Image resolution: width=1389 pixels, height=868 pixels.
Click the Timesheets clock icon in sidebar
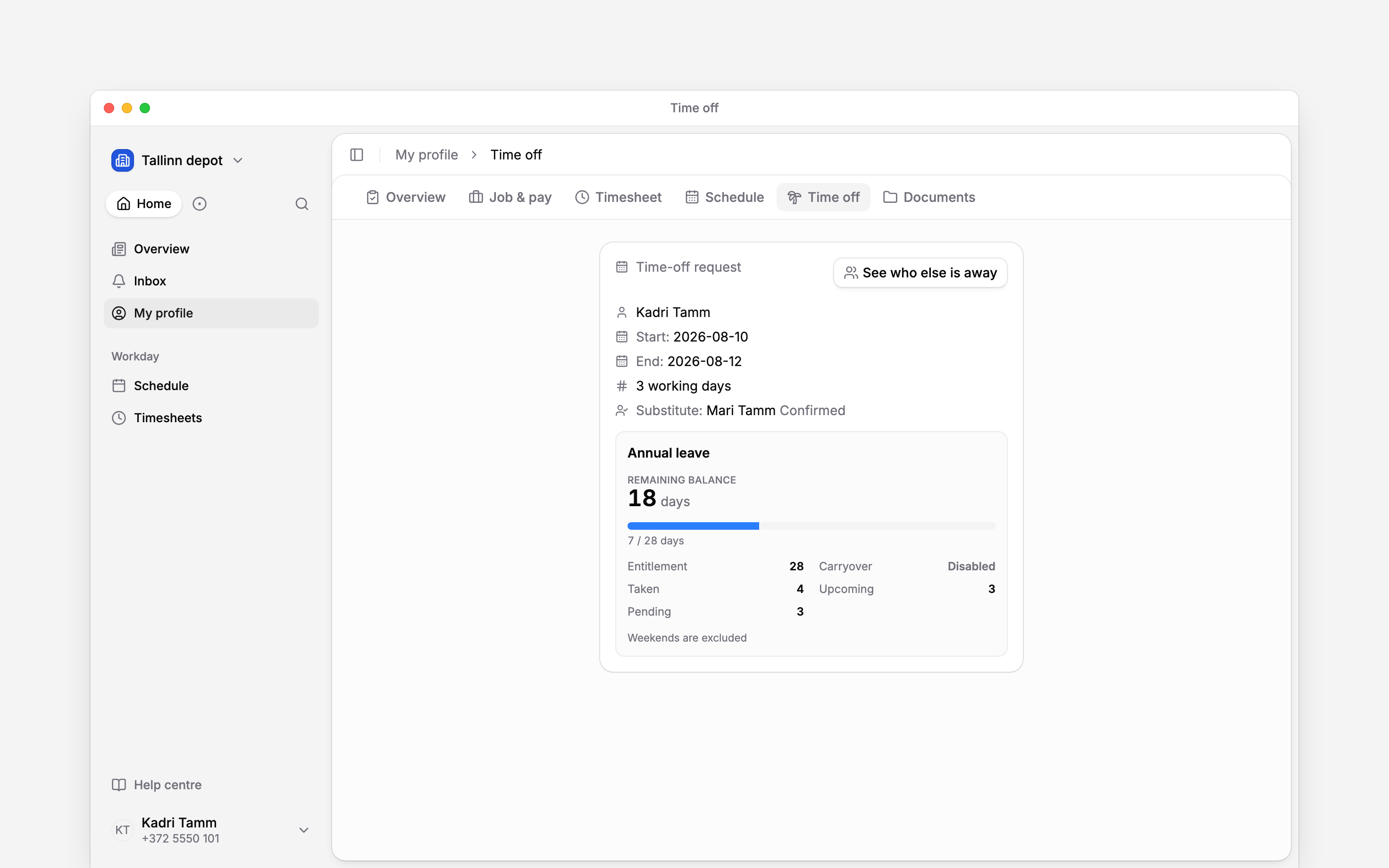[119, 418]
